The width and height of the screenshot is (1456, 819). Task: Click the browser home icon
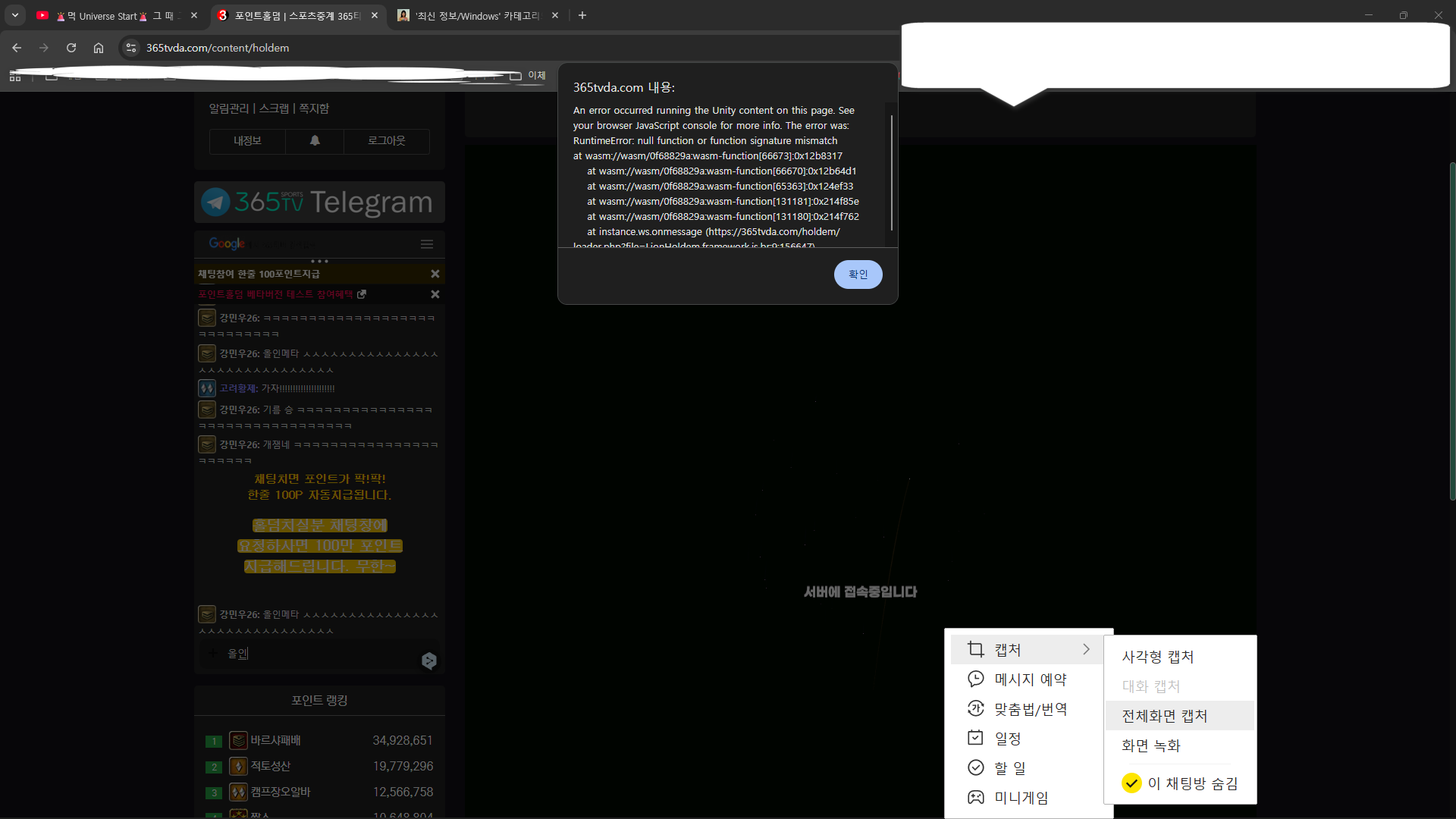tap(99, 48)
